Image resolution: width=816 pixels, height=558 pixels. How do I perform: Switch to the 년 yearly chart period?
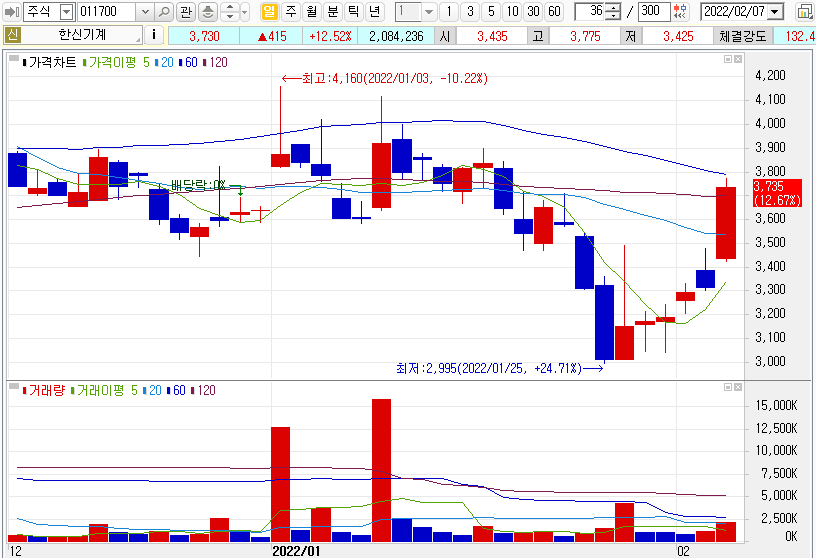[x=374, y=11]
